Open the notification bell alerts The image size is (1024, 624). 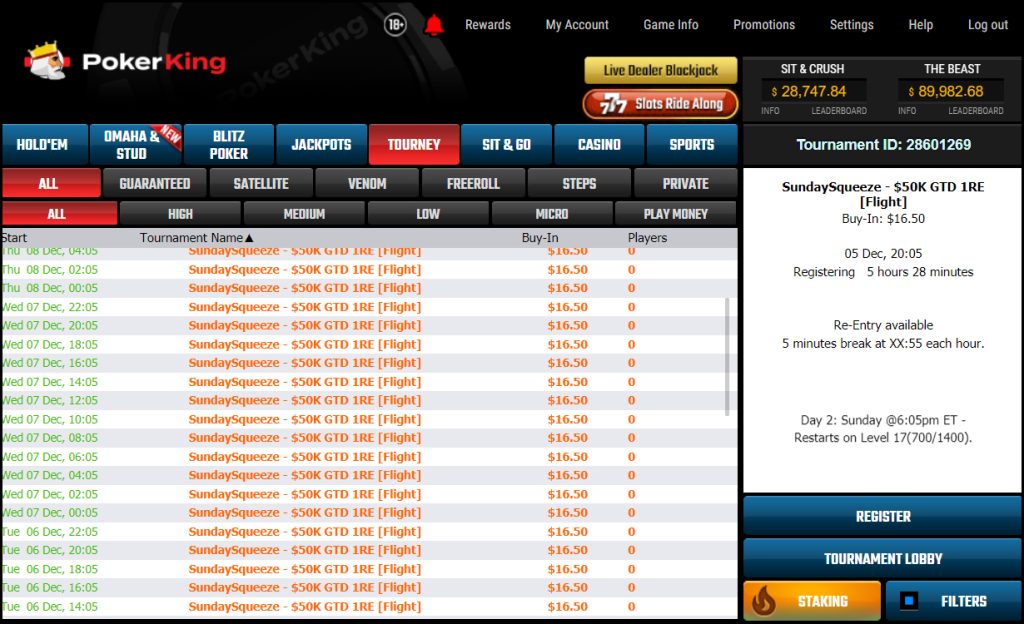tap(434, 25)
